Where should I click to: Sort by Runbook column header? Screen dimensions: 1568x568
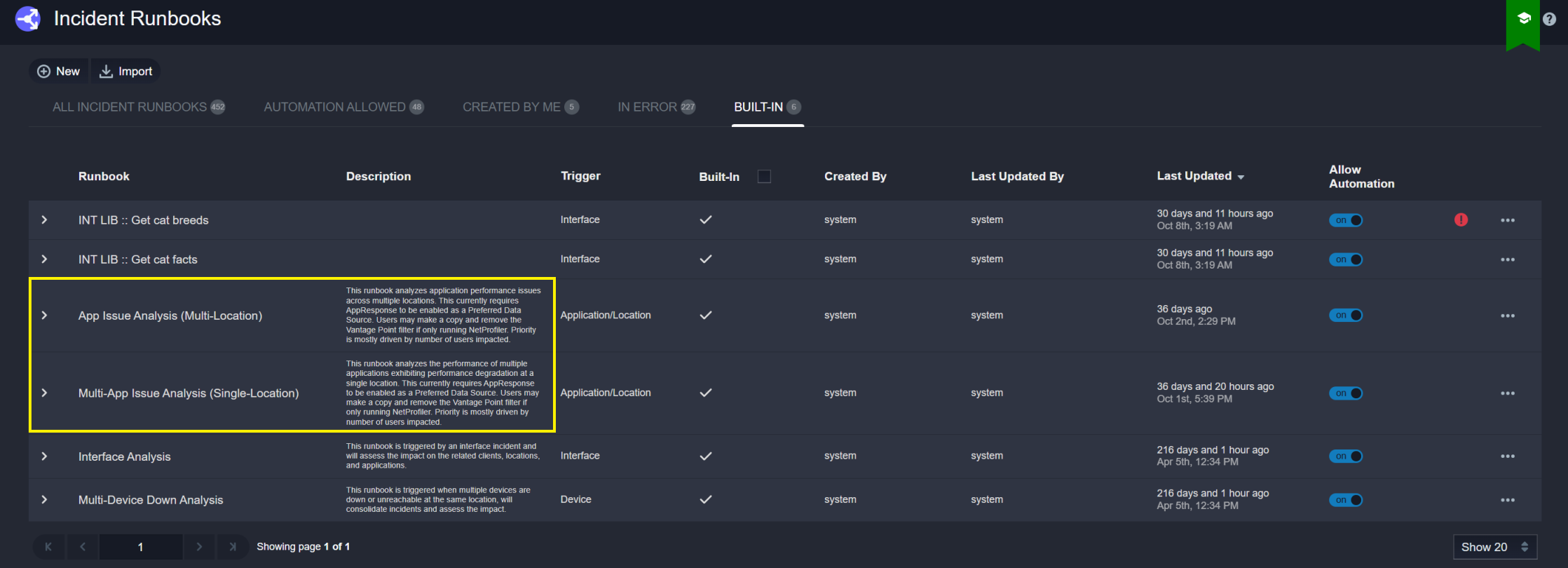(104, 177)
